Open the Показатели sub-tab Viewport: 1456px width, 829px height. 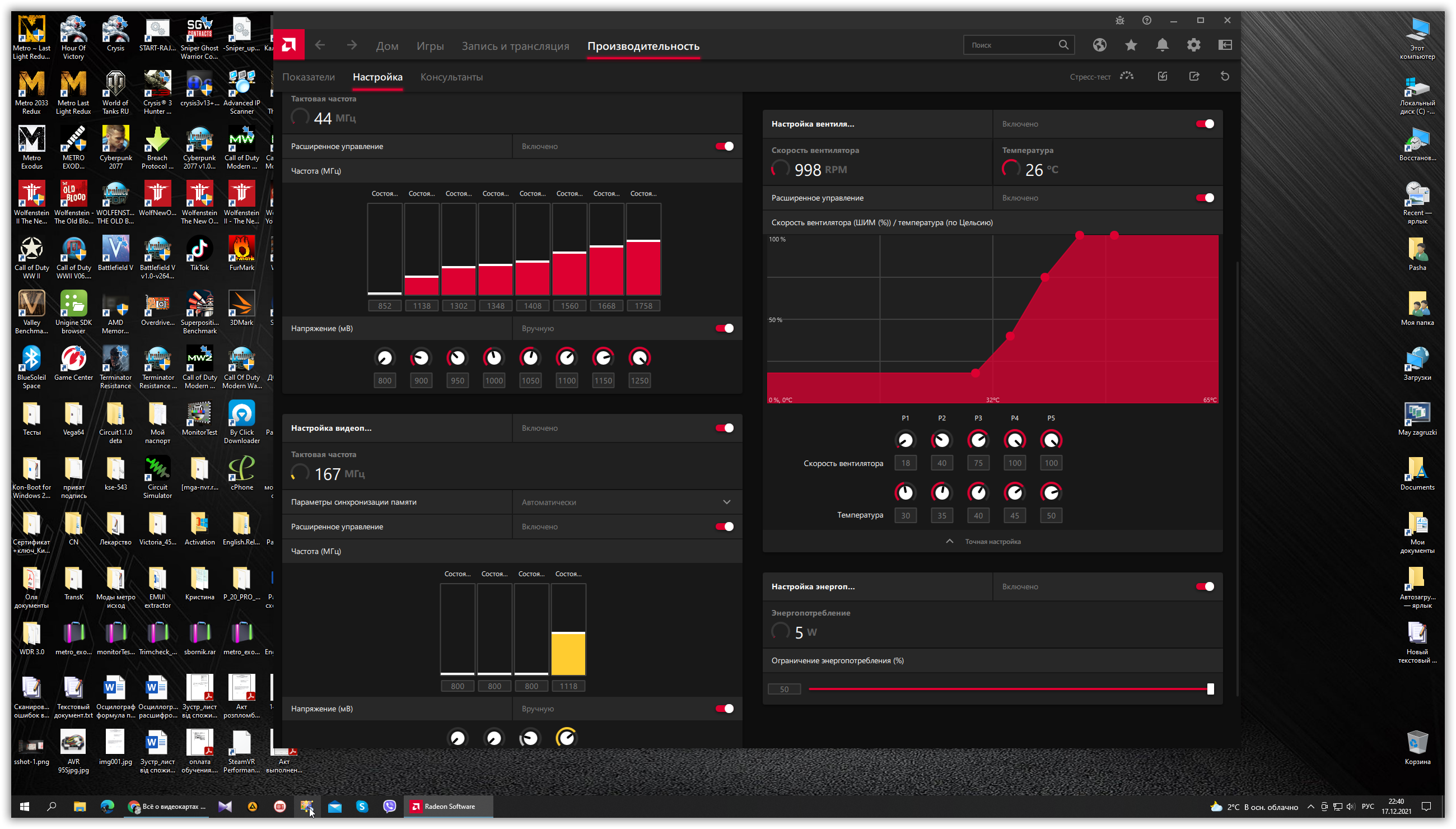pyautogui.click(x=309, y=77)
